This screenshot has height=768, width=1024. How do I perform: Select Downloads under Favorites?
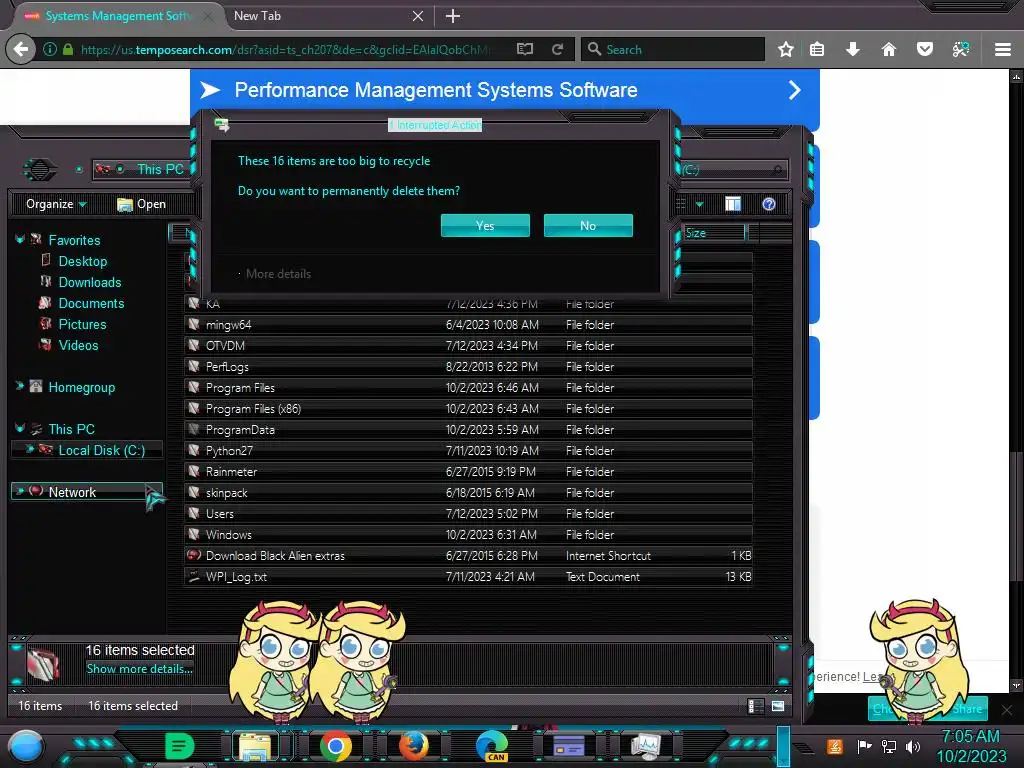[89, 282]
